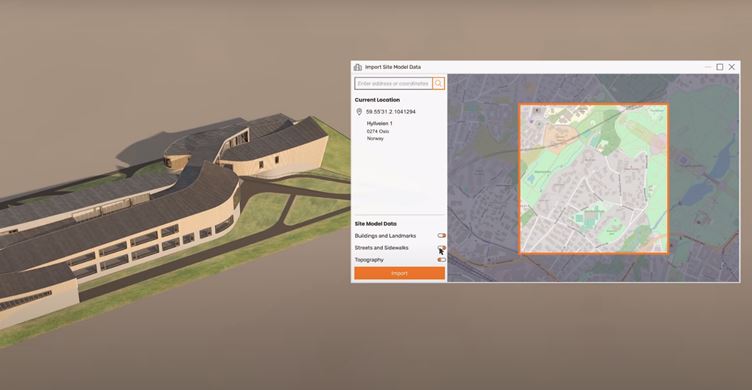Close the Import Site Model Data dialog
Viewport: 752px width, 390px height.
pyautogui.click(x=732, y=67)
